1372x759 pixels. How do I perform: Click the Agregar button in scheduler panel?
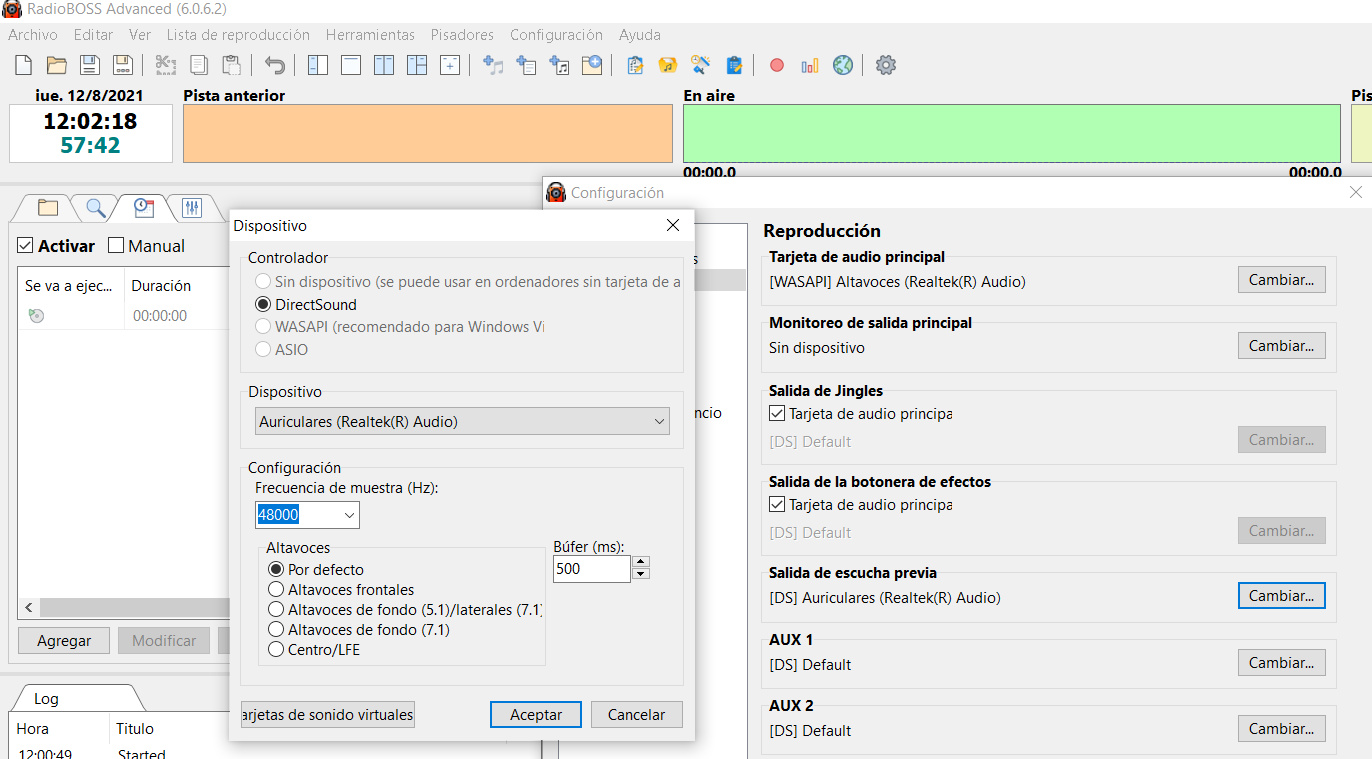(64, 641)
